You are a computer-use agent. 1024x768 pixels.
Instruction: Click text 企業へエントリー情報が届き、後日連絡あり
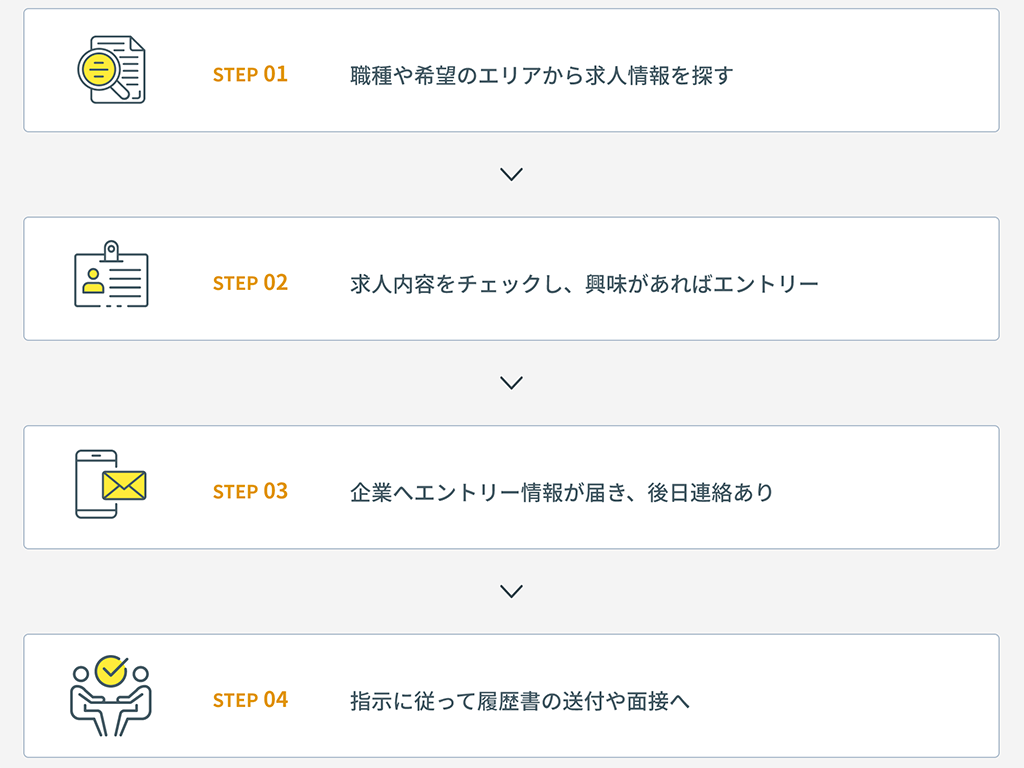click(562, 492)
